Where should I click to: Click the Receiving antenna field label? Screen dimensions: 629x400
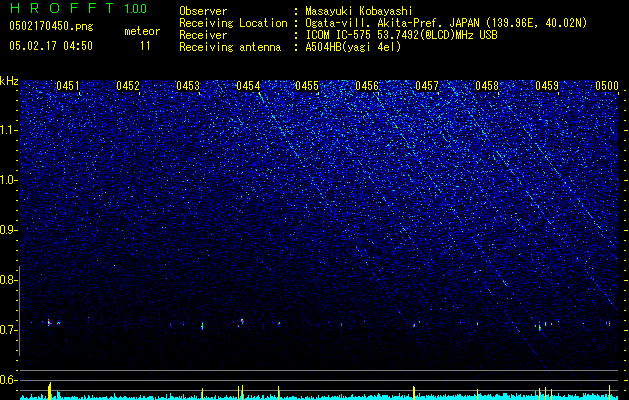[230, 47]
